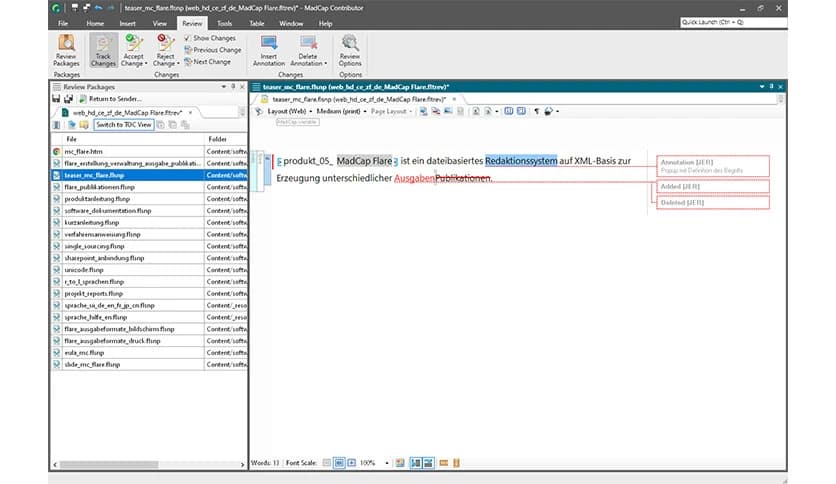Open Review Packages in the ribbon
This screenshot has height=484, width=836.
tap(66, 50)
